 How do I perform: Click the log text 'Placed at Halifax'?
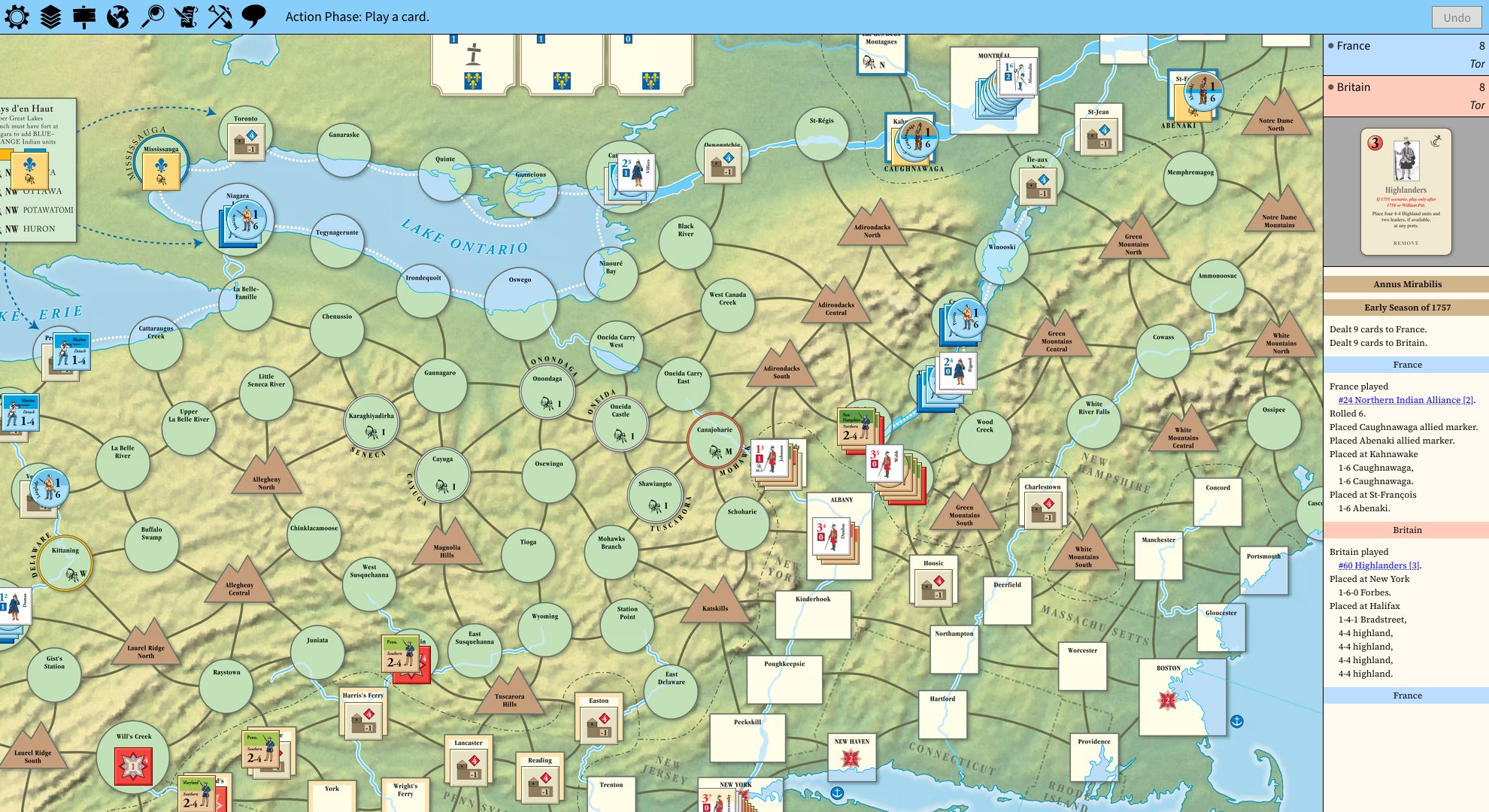(1365, 606)
